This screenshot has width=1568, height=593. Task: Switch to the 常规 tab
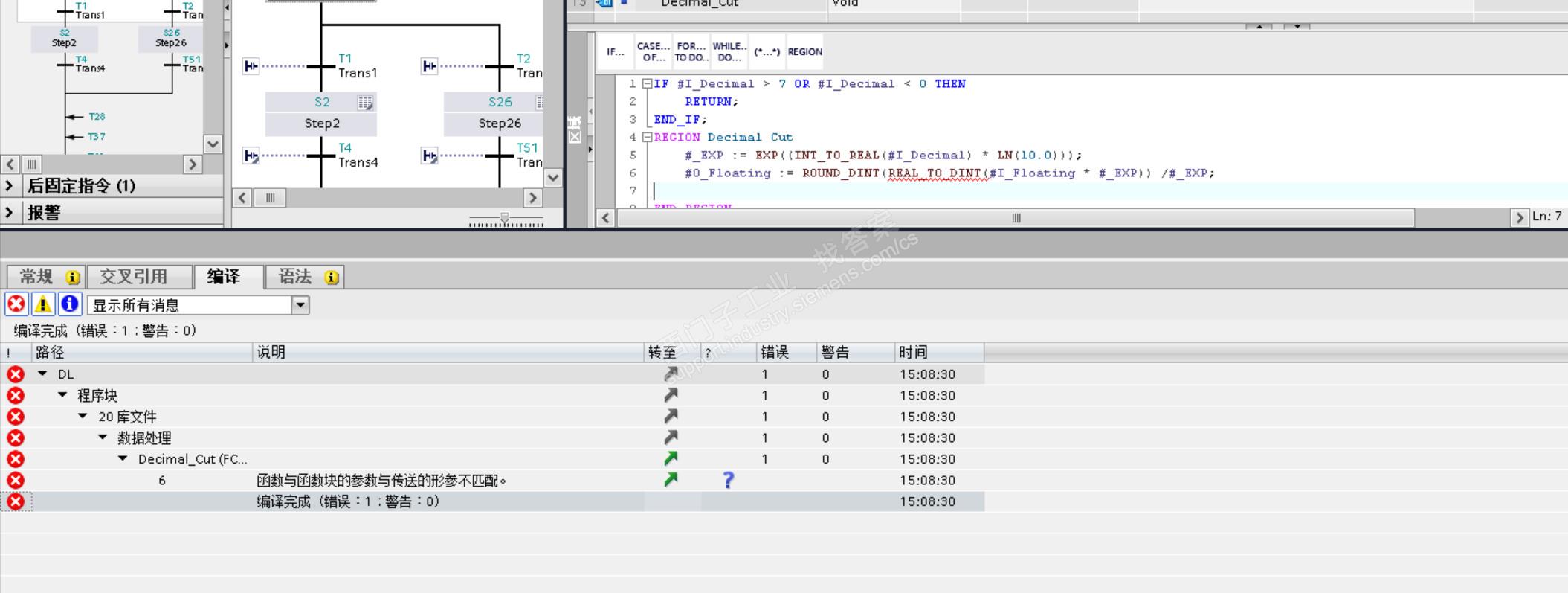(46, 277)
